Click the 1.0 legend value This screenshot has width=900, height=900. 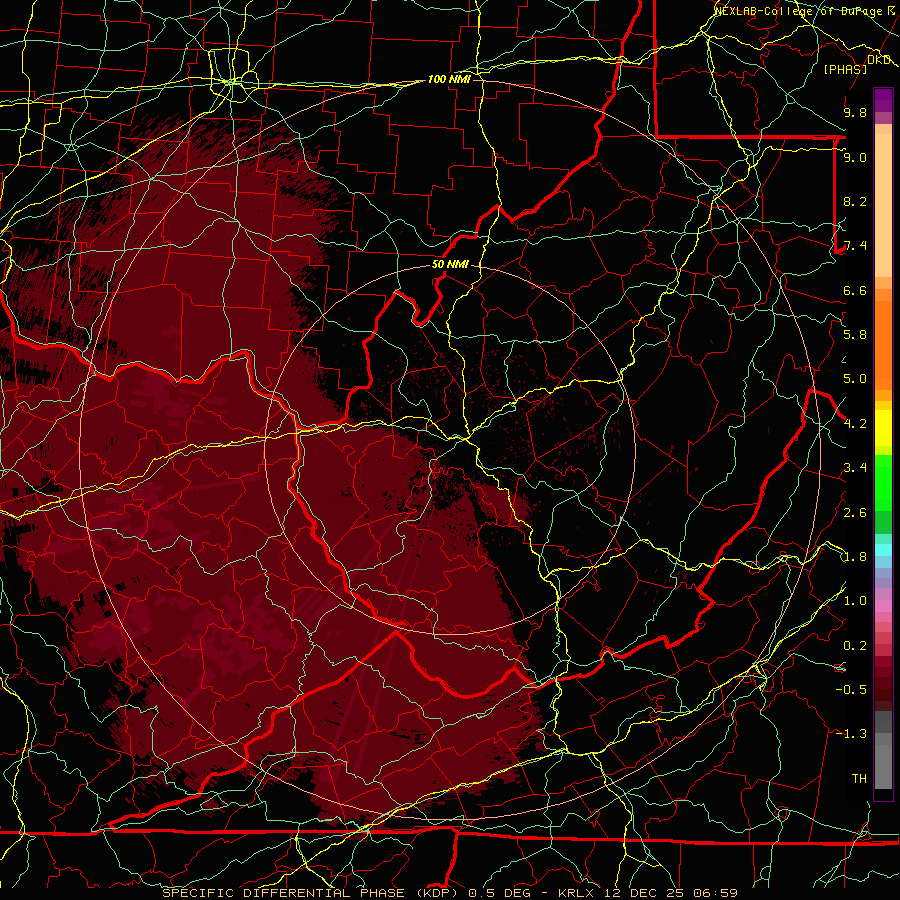coord(855,601)
